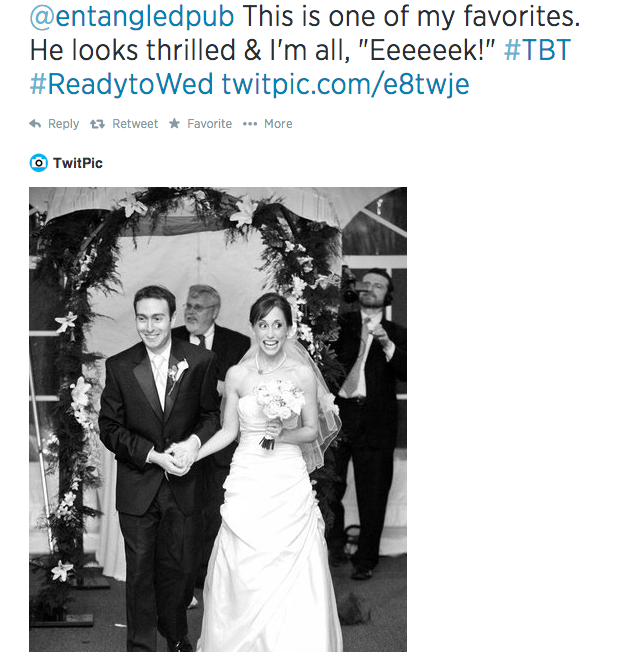Click the Retweet arrows icon
The width and height of the screenshot is (625, 652).
(97, 124)
